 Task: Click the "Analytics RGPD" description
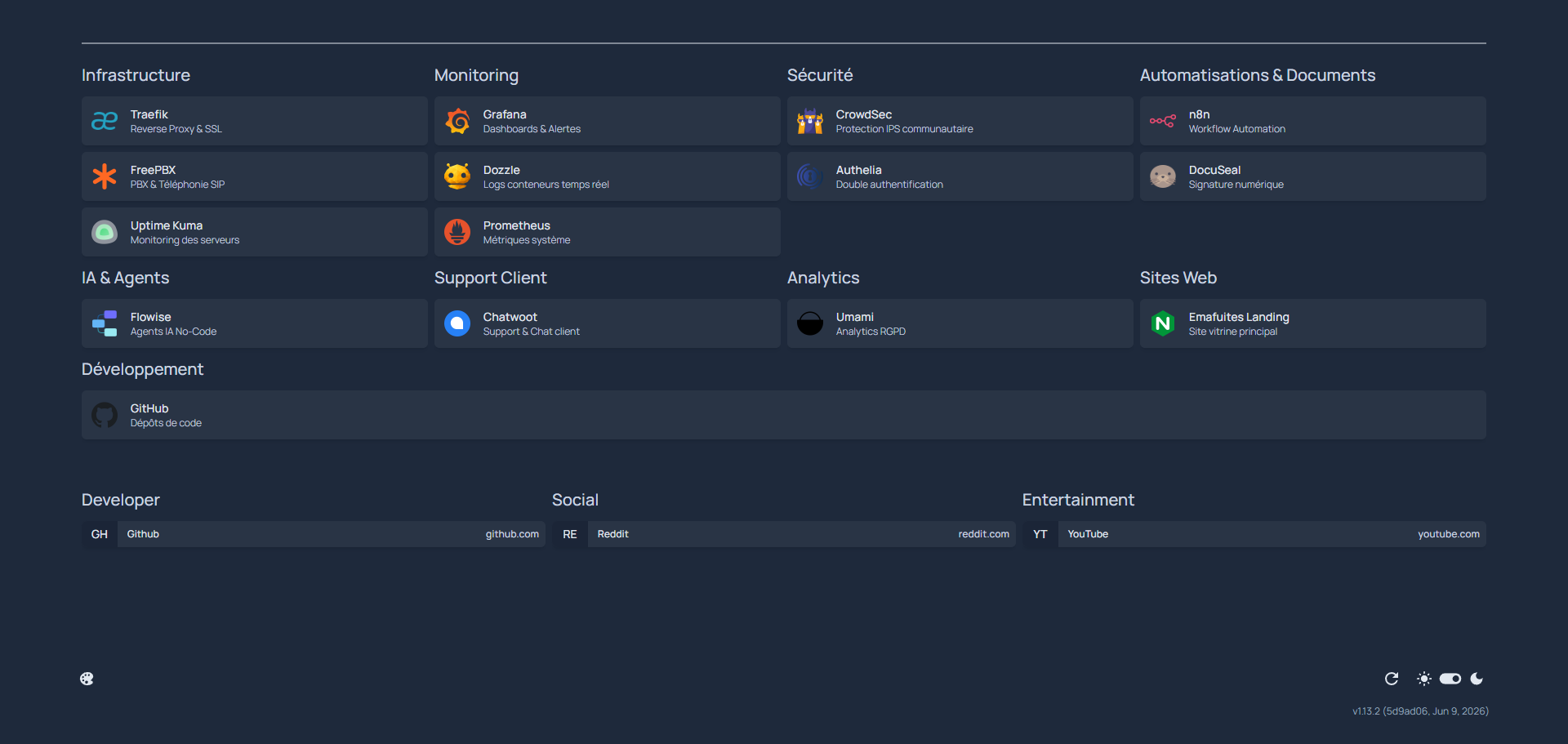pos(871,332)
